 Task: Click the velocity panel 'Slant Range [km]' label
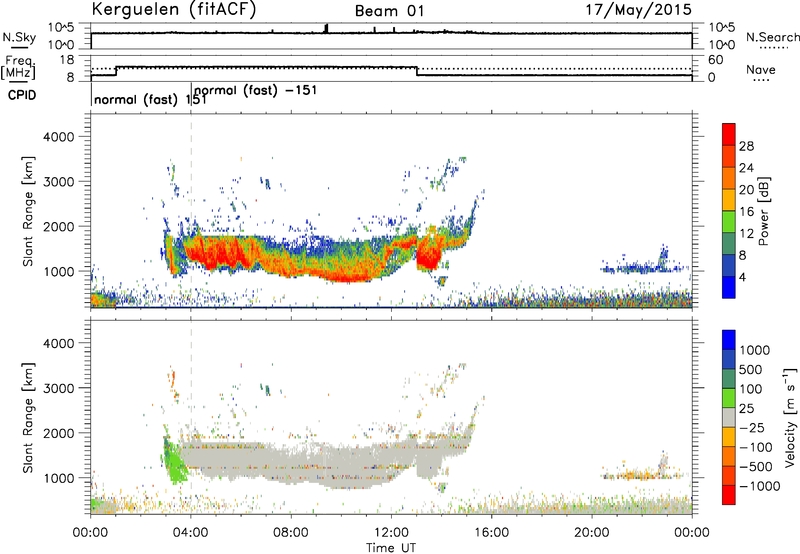(28, 417)
